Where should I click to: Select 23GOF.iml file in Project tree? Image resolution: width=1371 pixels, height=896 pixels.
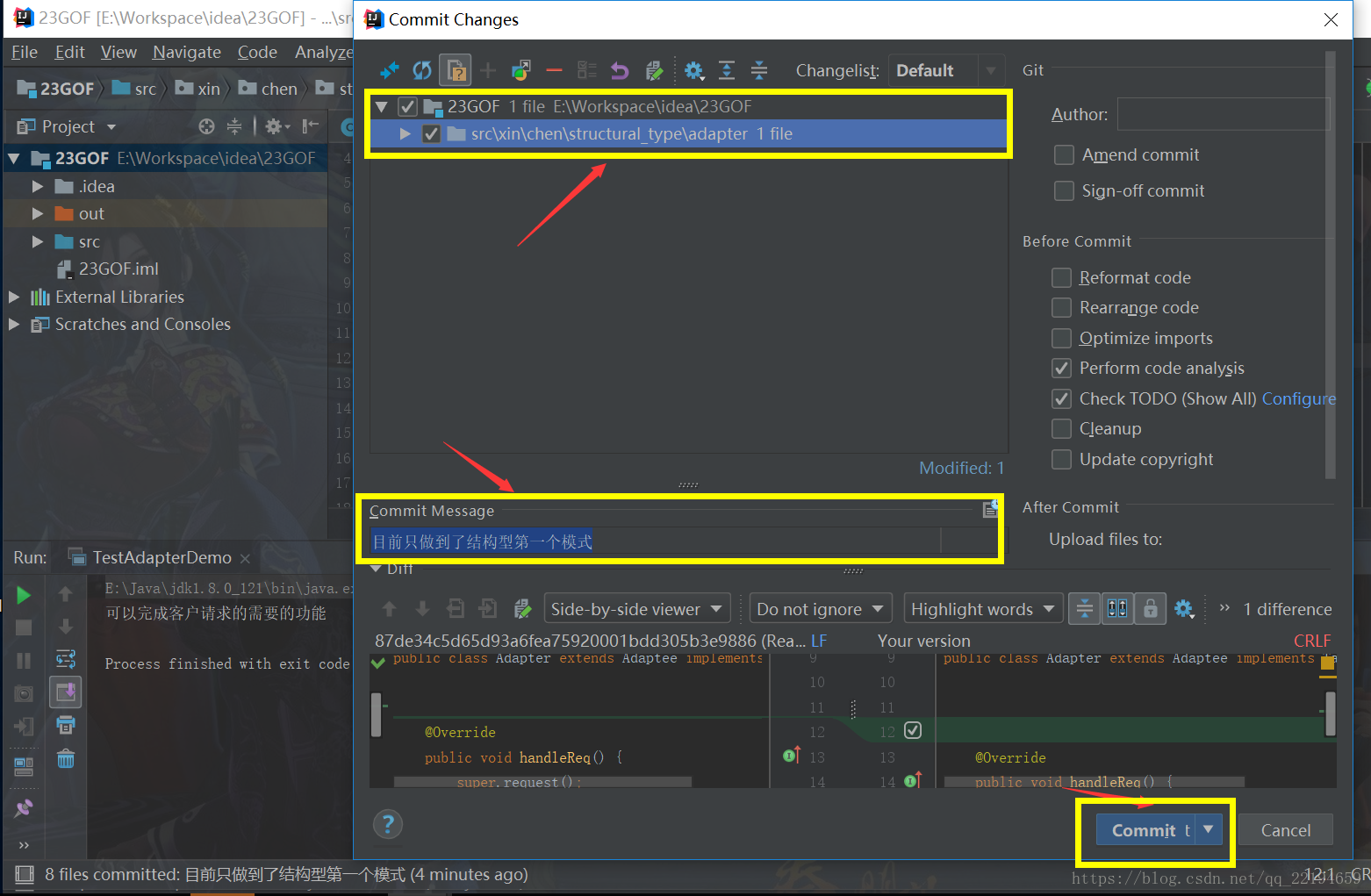click(118, 269)
